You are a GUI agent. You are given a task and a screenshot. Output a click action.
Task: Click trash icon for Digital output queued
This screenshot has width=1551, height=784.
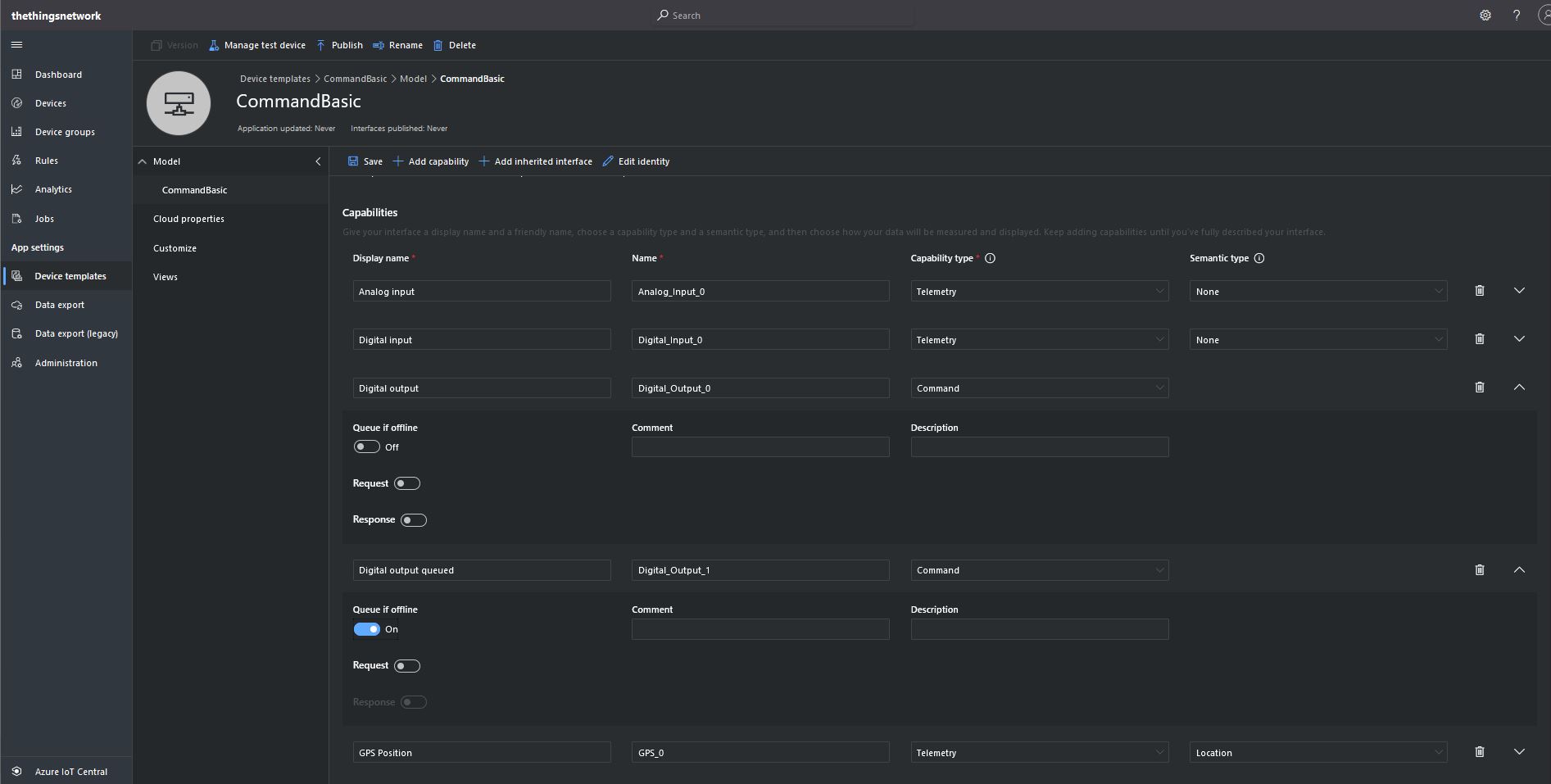coord(1480,570)
